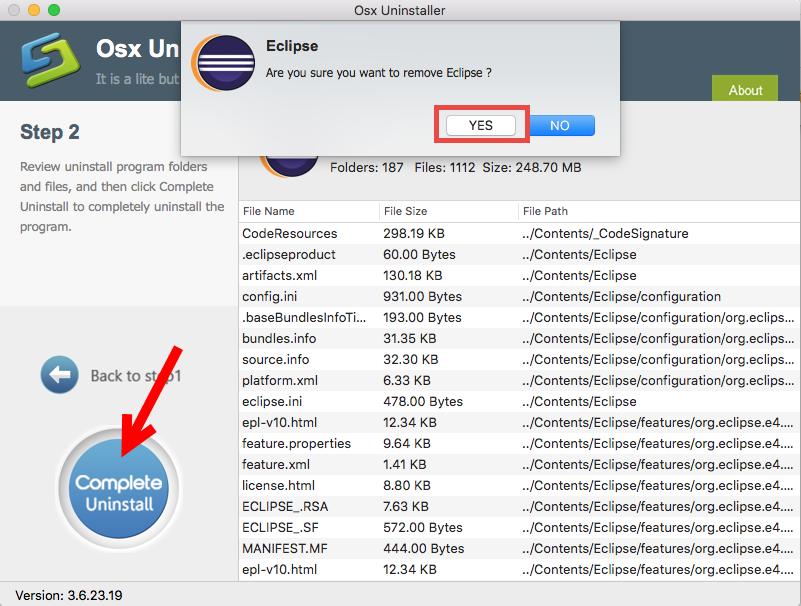Confirm removal by clicking YES

(480, 125)
